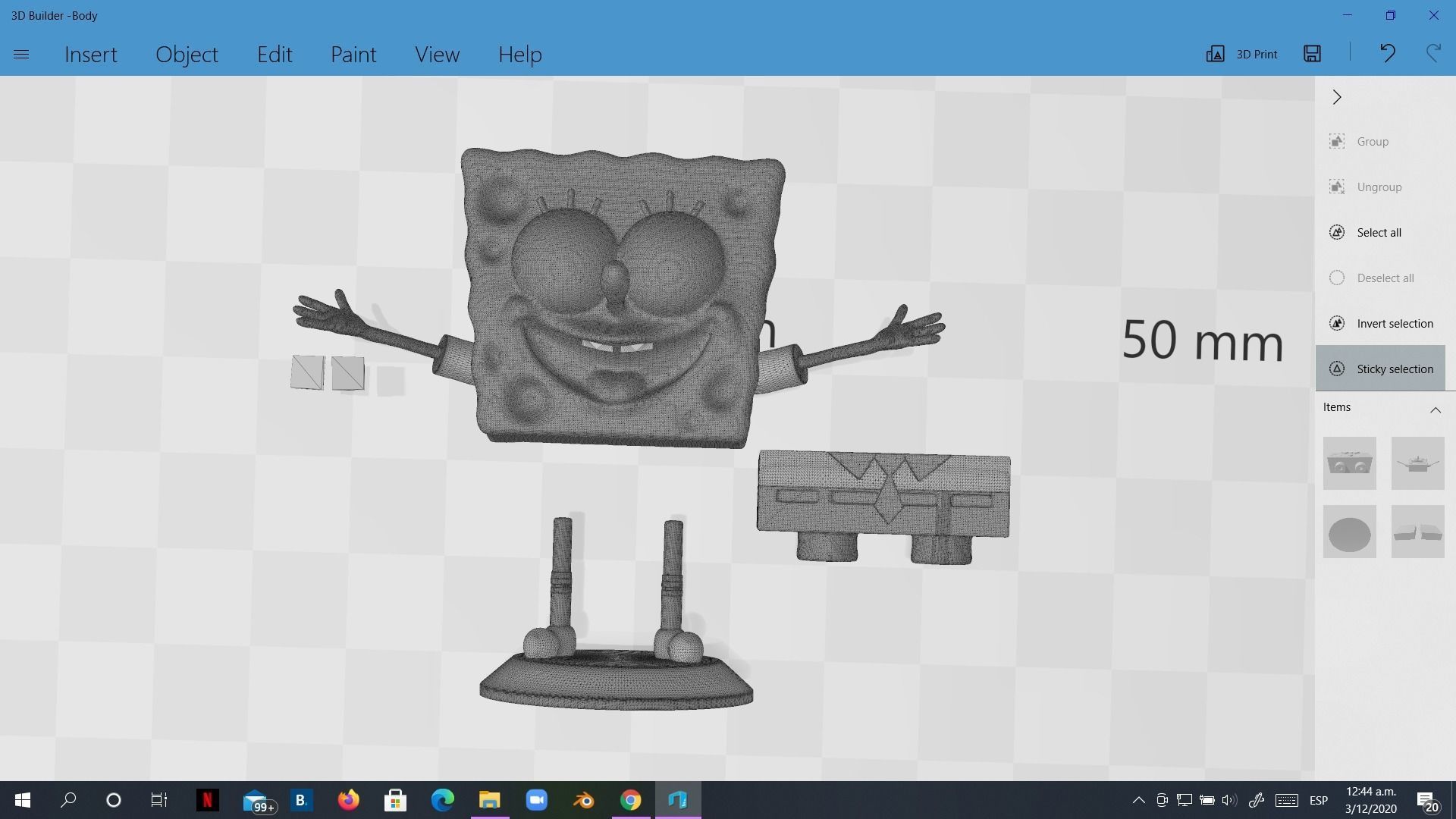Open the Windows Start menu
Viewport: 1456px width, 819px height.
pyautogui.click(x=23, y=800)
